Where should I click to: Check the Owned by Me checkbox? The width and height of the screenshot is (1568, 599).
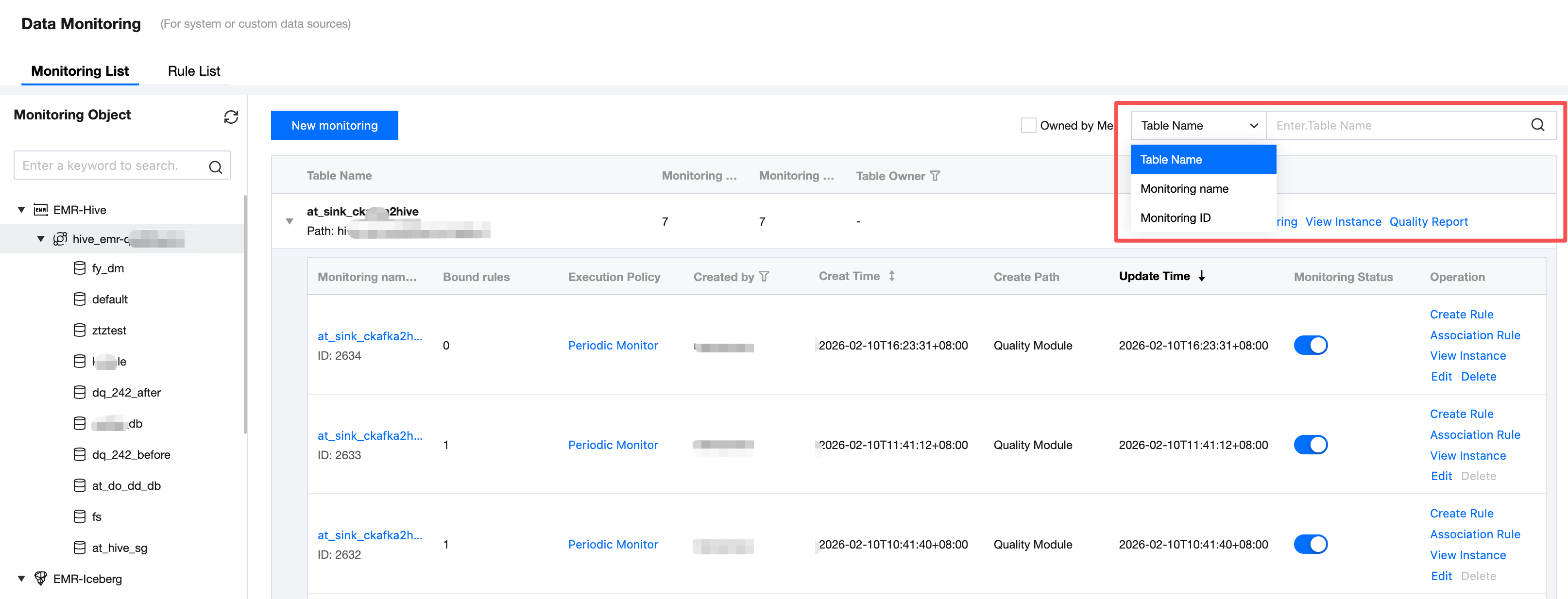click(1028, 125)
